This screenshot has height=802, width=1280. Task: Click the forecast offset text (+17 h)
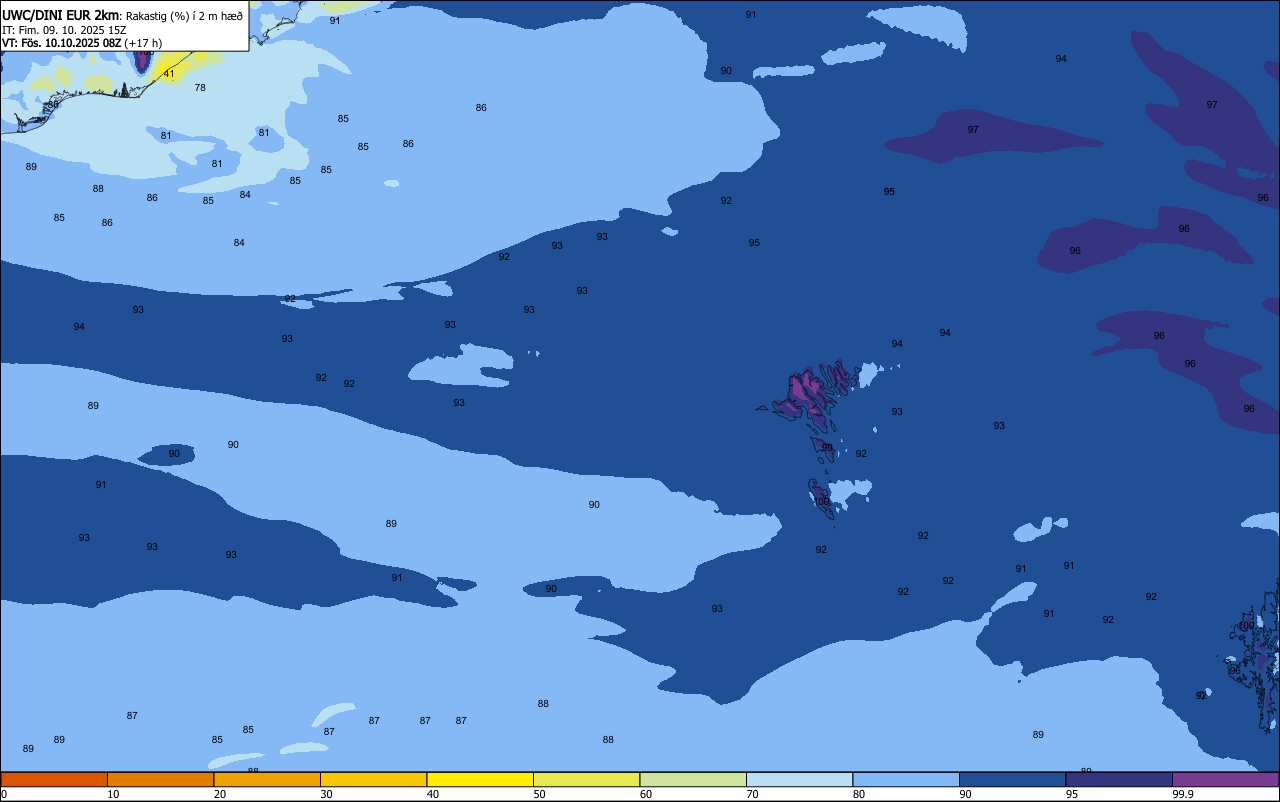tap(144, 43)
